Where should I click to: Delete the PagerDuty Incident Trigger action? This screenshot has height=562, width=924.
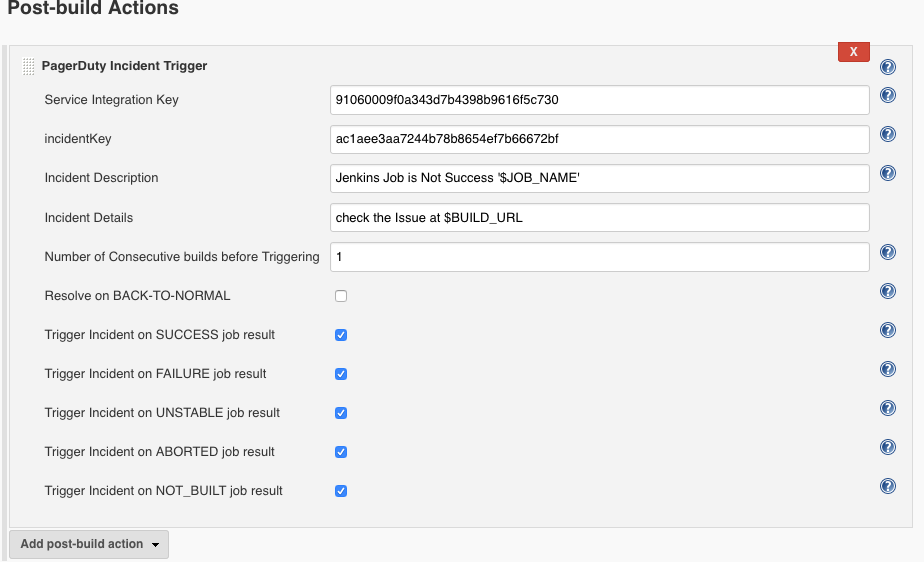tap(853, 51)
